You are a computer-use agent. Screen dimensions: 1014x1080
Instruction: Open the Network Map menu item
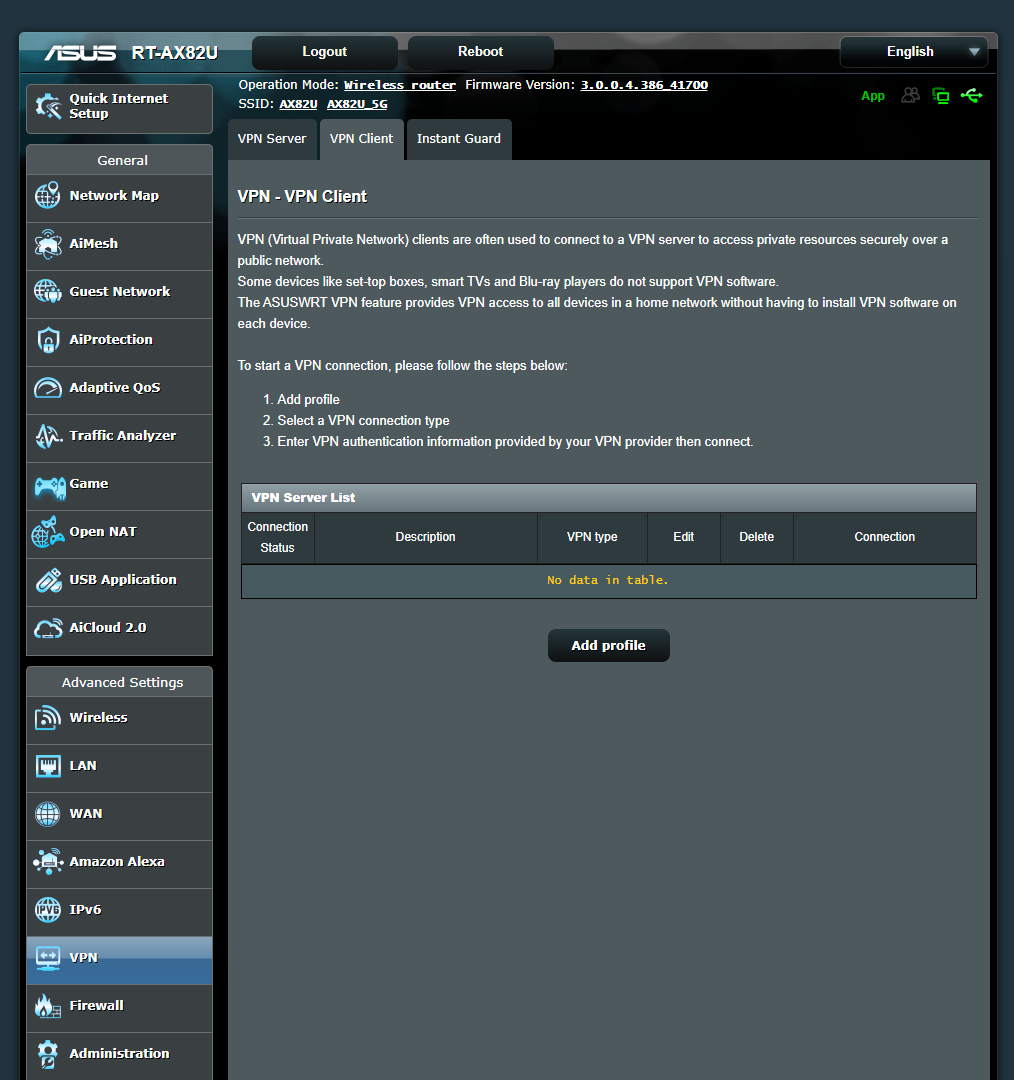[x=119, y=198]
